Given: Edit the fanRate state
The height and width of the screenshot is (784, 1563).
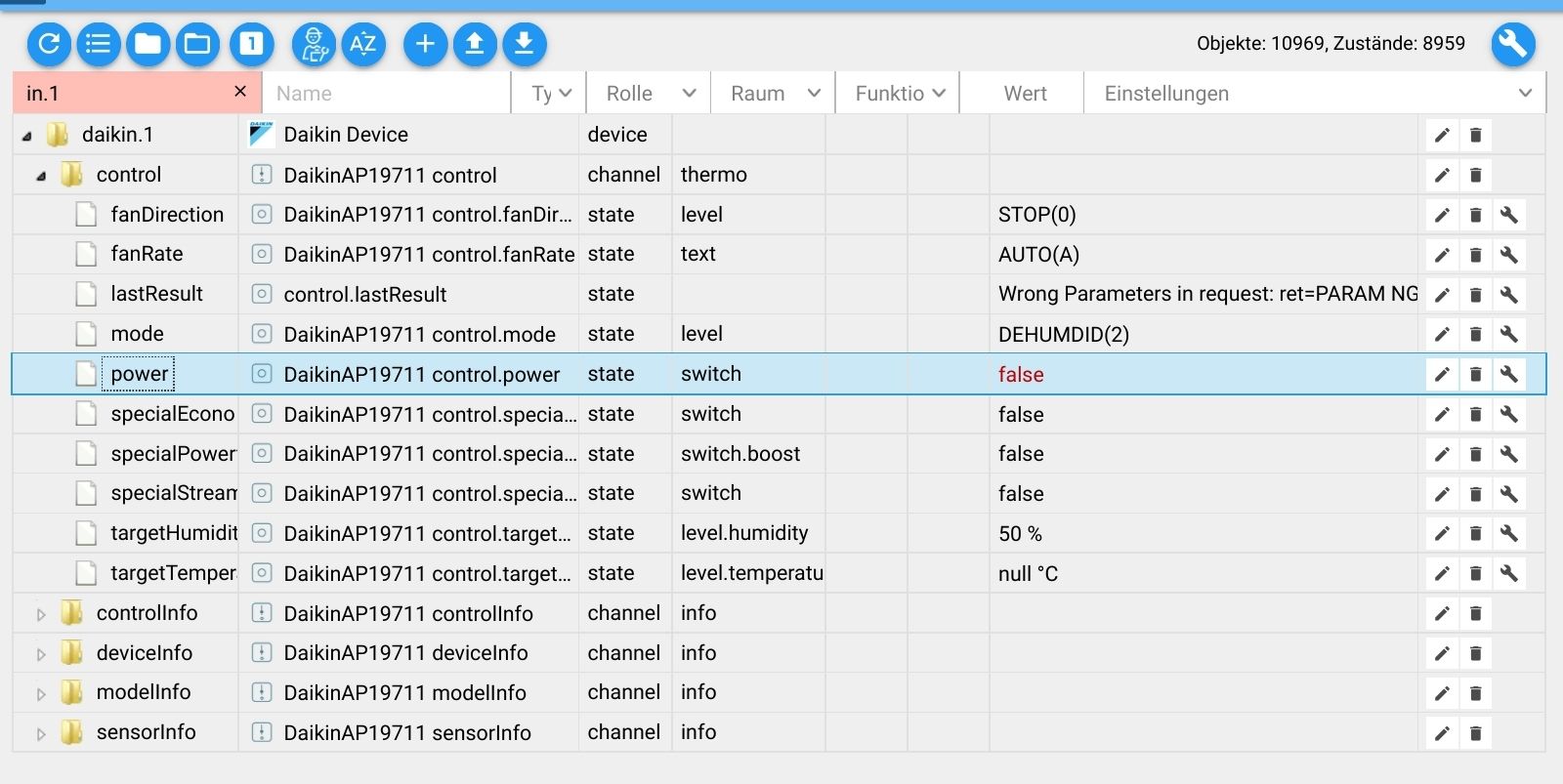Looking at the screenshot, I should (x=1442, y=255).
